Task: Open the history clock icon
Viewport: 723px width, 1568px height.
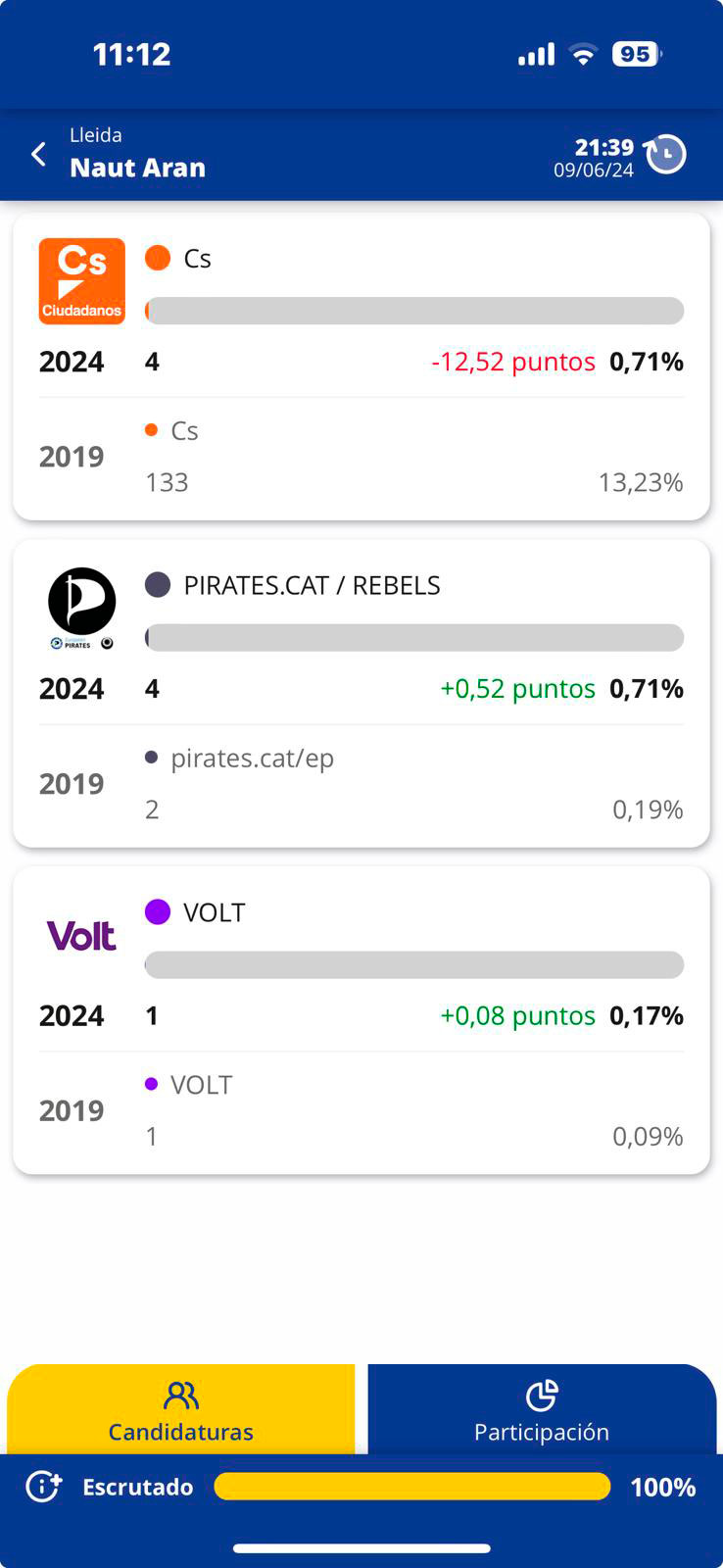Action: point(666,155)
